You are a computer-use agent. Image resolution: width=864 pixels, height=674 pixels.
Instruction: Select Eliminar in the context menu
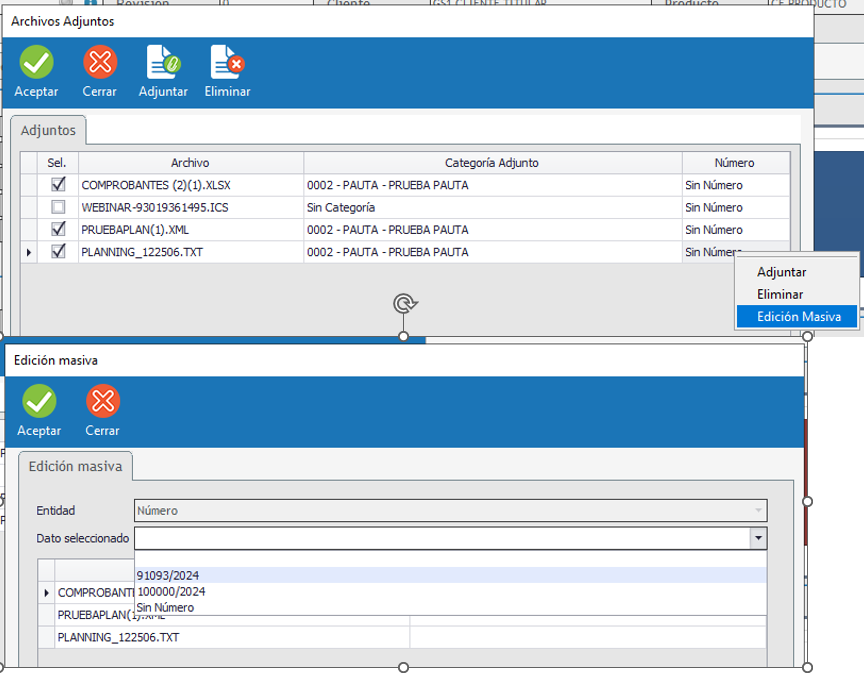tap(797, 294)
